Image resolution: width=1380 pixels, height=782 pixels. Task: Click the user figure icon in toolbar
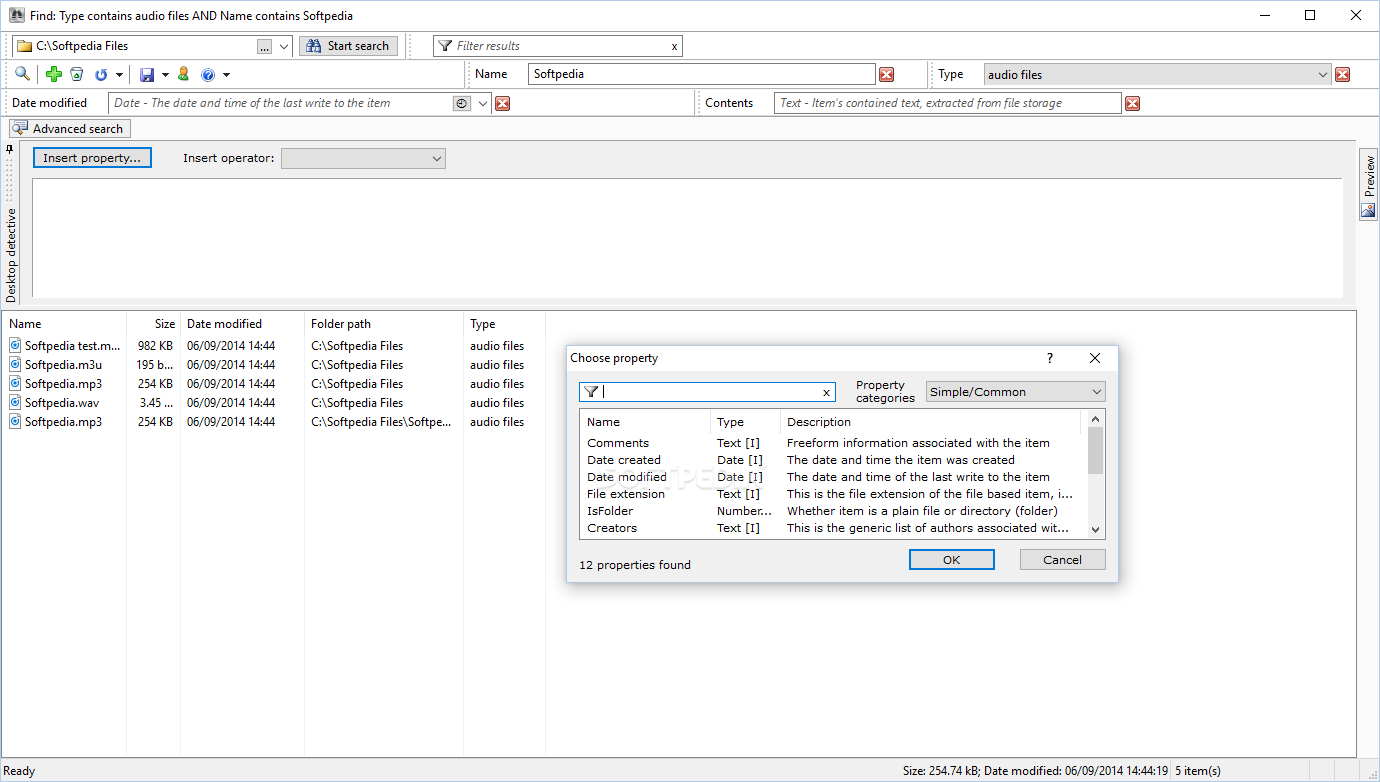pyautogui.click(x=184, y=74)
